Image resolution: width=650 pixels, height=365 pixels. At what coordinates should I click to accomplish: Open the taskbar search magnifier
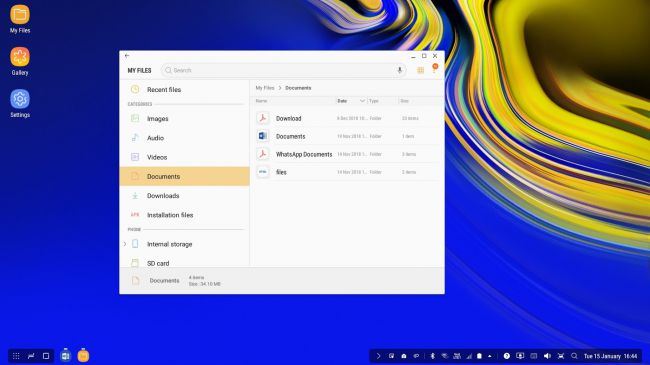coord(574,356)
